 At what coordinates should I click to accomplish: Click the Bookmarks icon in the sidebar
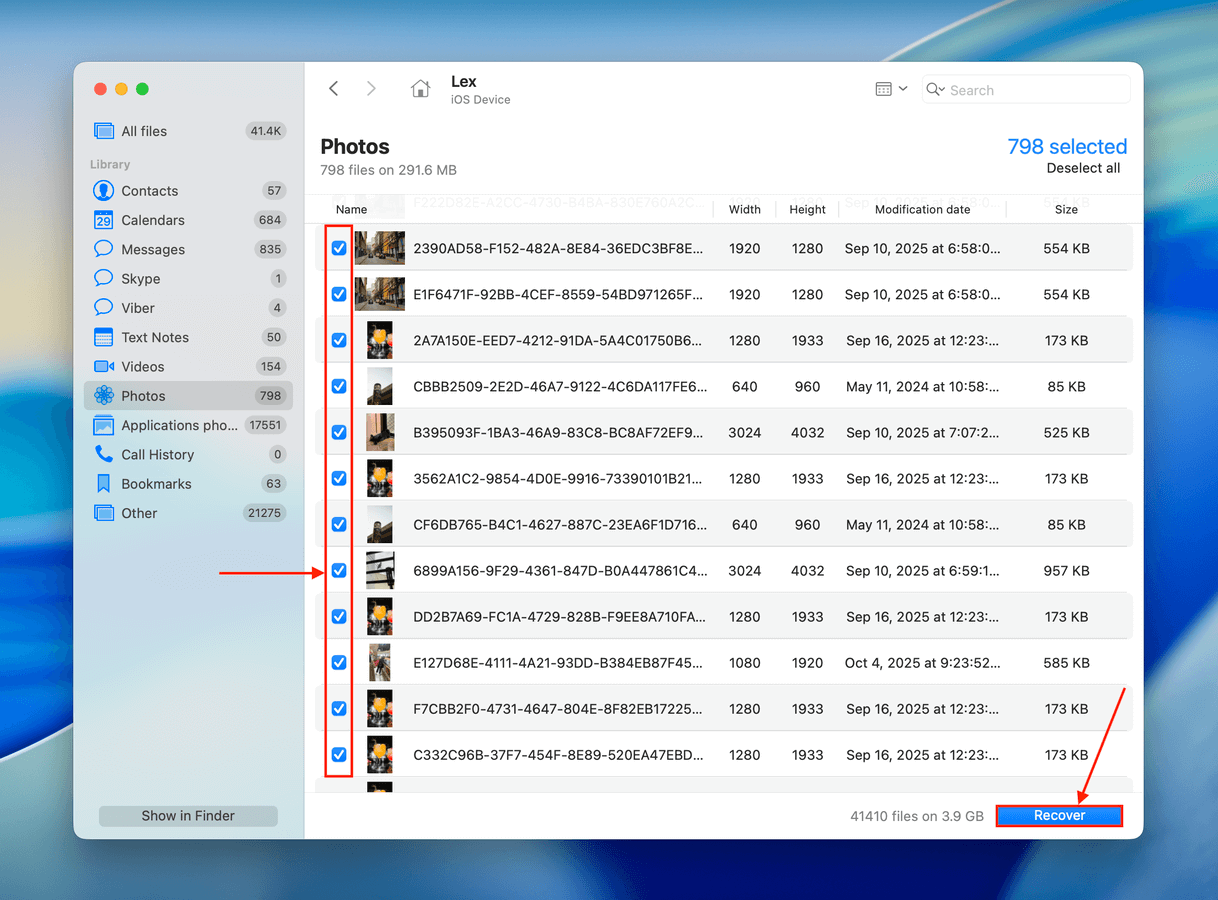click(x=103, y=484)
